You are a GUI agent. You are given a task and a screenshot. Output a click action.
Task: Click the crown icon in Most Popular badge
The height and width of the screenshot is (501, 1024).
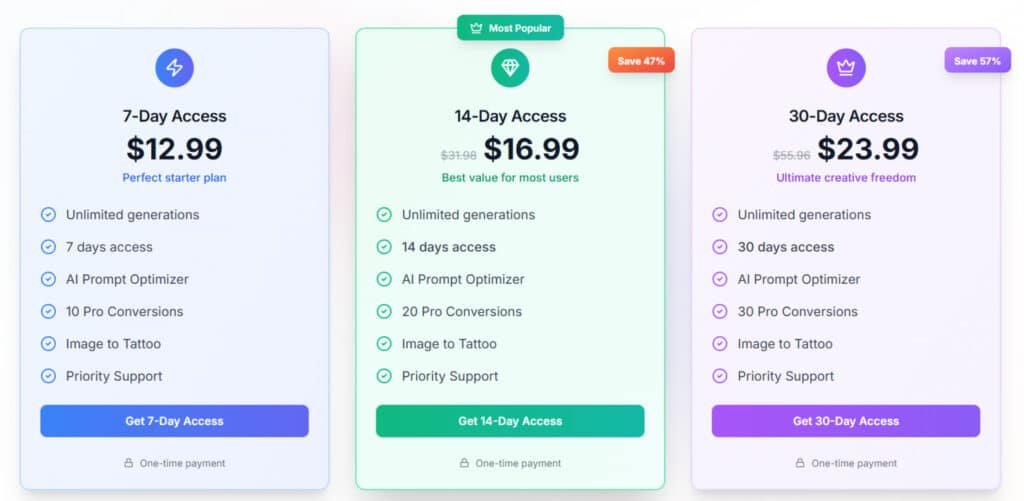tap(476, 28)
